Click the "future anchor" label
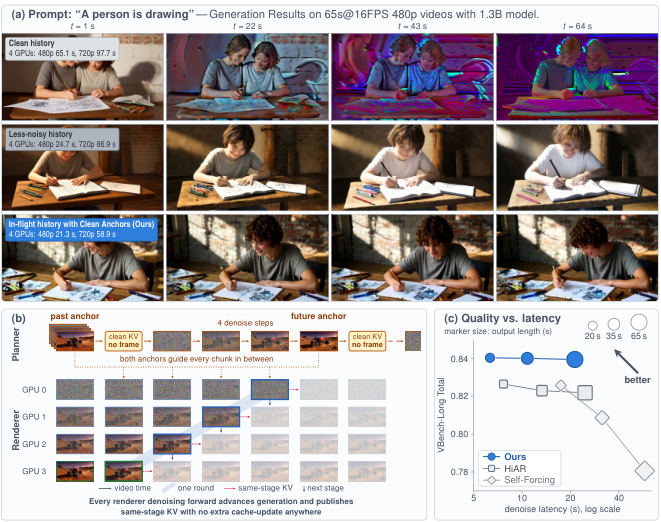The width and height of the screenshot is (661, 522). pos(318,316)
